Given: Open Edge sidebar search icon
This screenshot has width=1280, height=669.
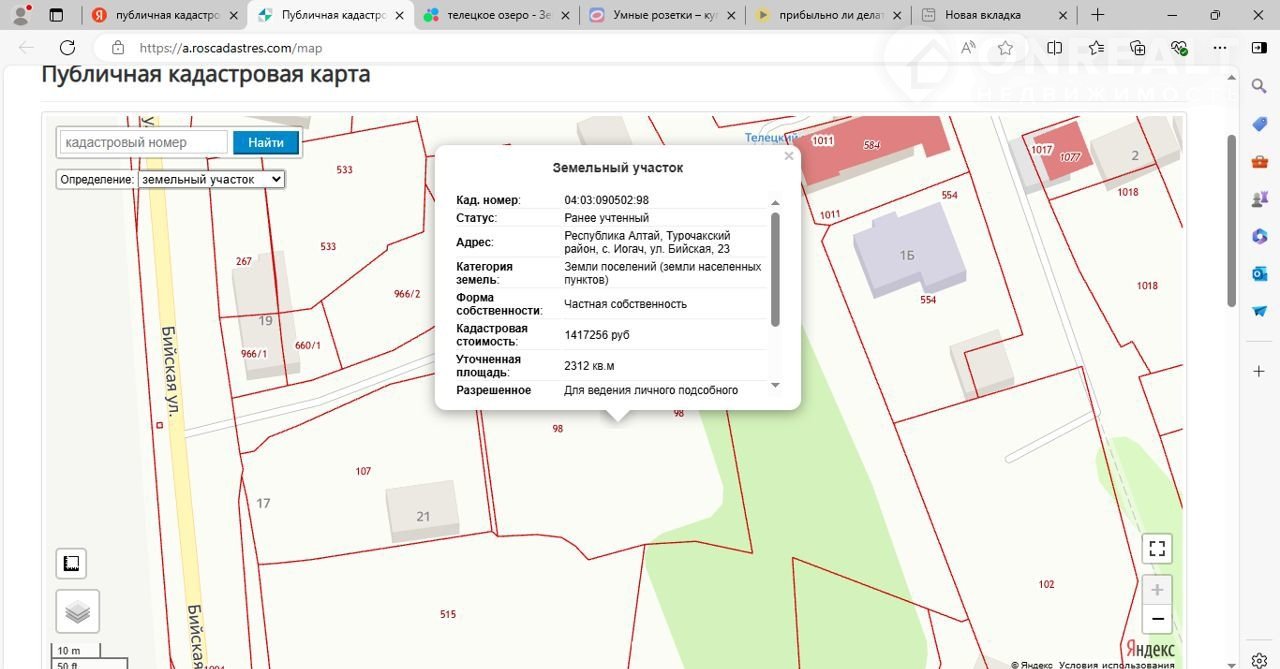Looking at the screenshot, I should pyautogui.click(x=1259, y=87).
